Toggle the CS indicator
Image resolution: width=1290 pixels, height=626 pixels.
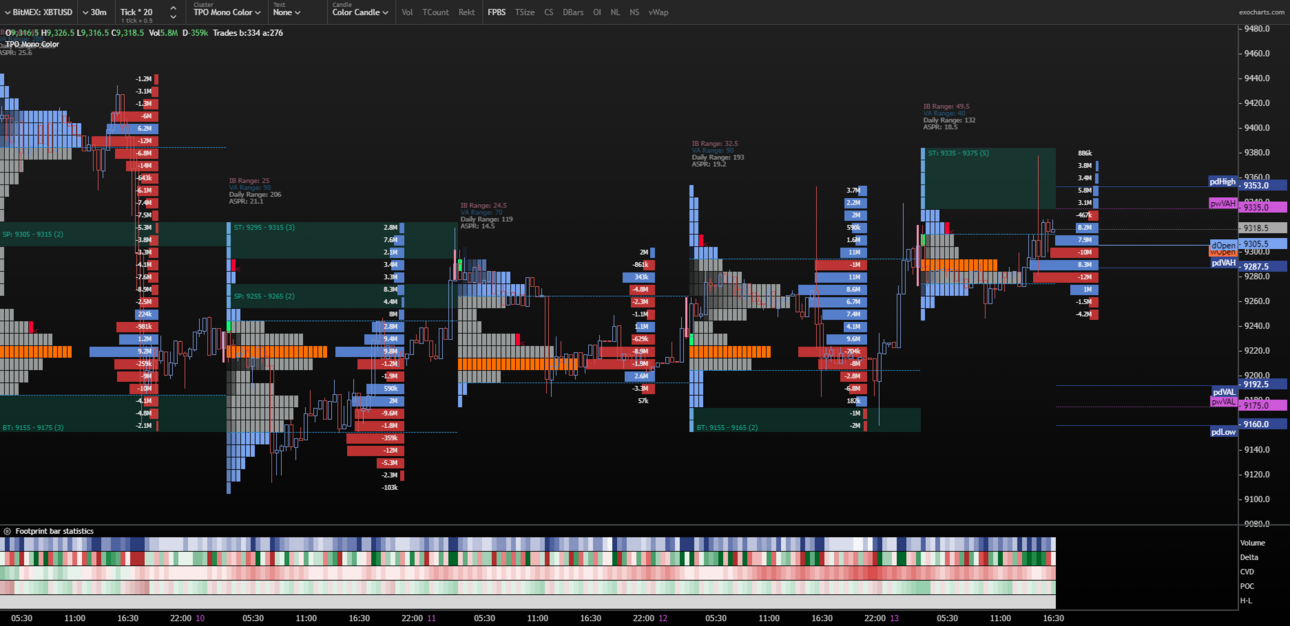549,12
